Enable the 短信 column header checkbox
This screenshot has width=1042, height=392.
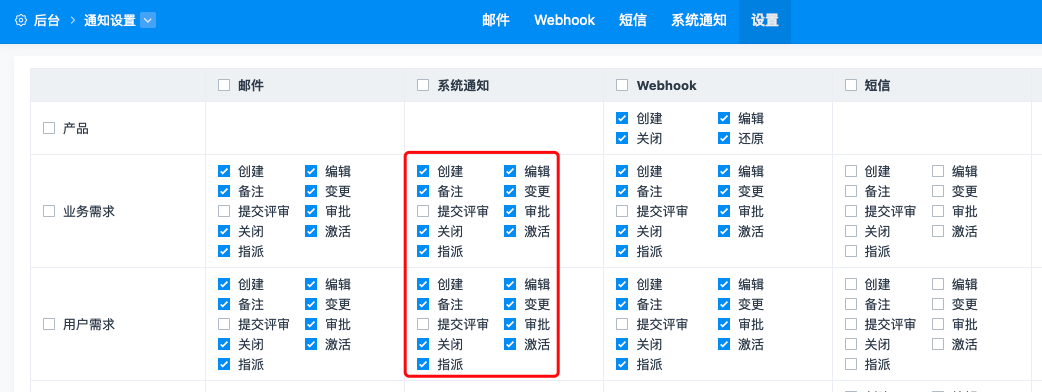tap(851, 85)
